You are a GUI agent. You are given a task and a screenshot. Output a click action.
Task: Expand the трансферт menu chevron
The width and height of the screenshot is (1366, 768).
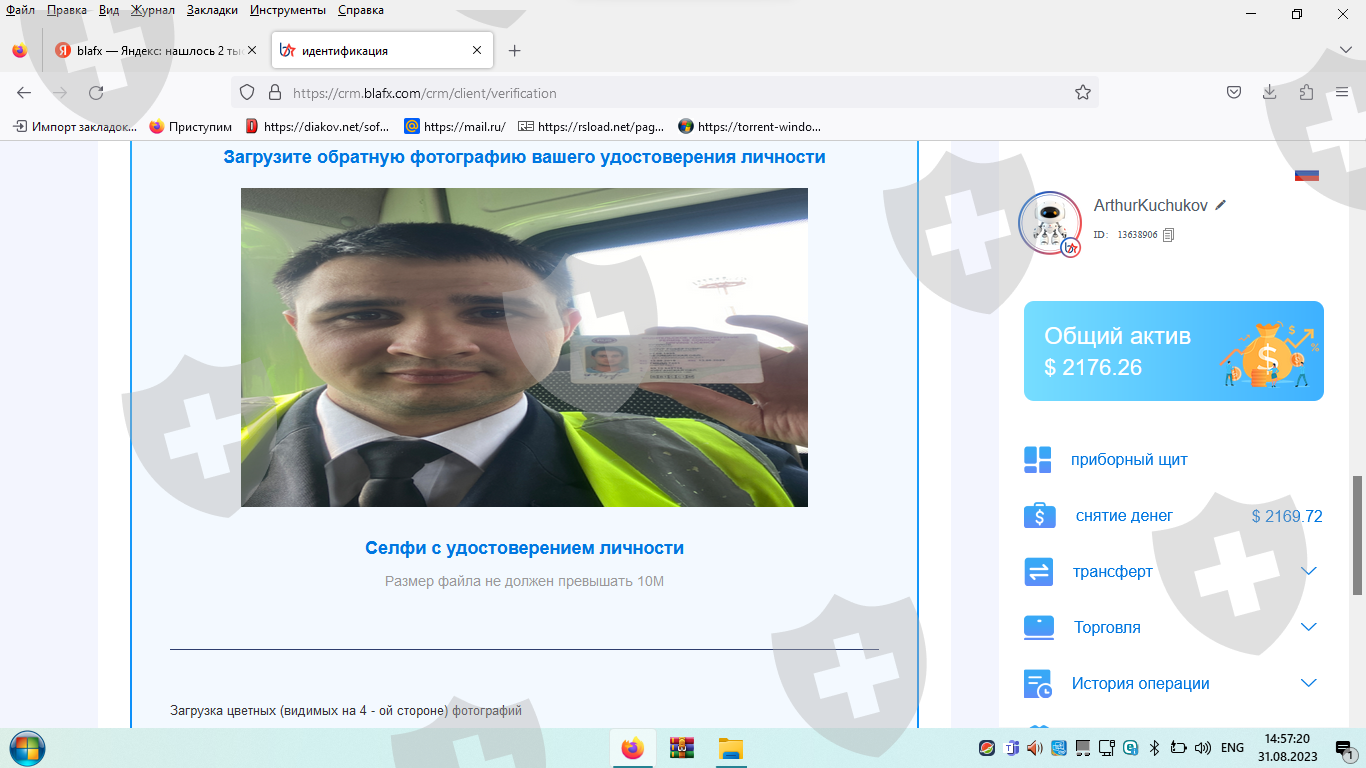(1308, 571)
